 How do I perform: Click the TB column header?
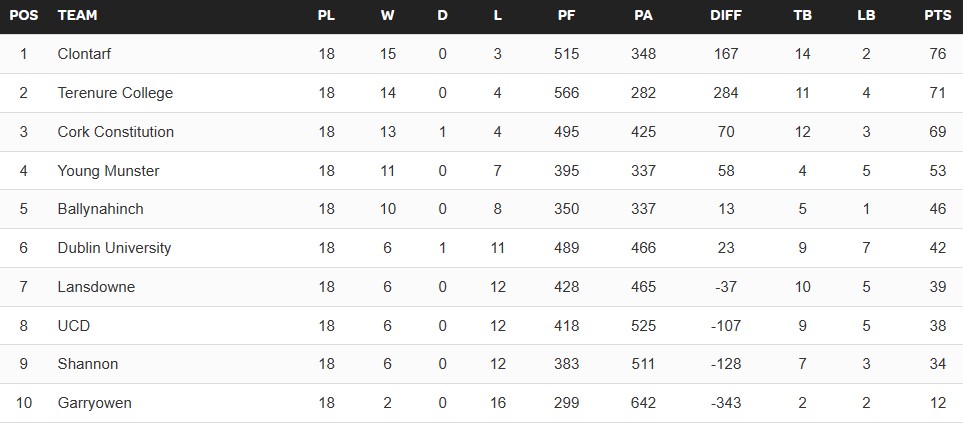pos(802,16)
